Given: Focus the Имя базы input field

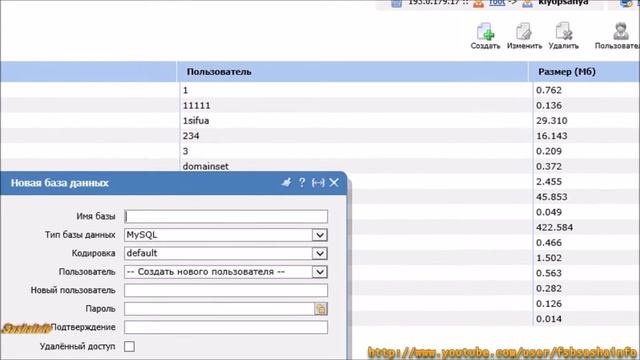Looking at the screenshot, I should (x=226, y=216).
